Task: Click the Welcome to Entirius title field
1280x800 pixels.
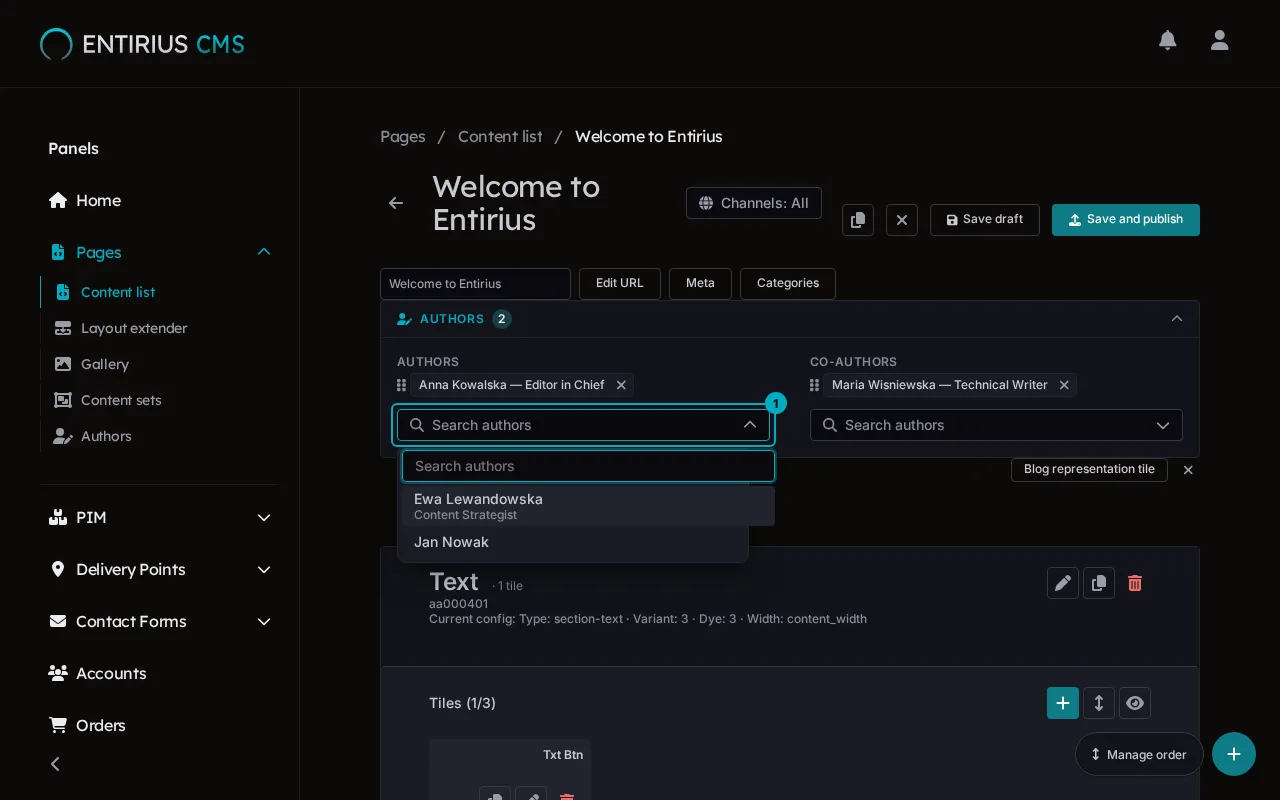Action: 475,284
